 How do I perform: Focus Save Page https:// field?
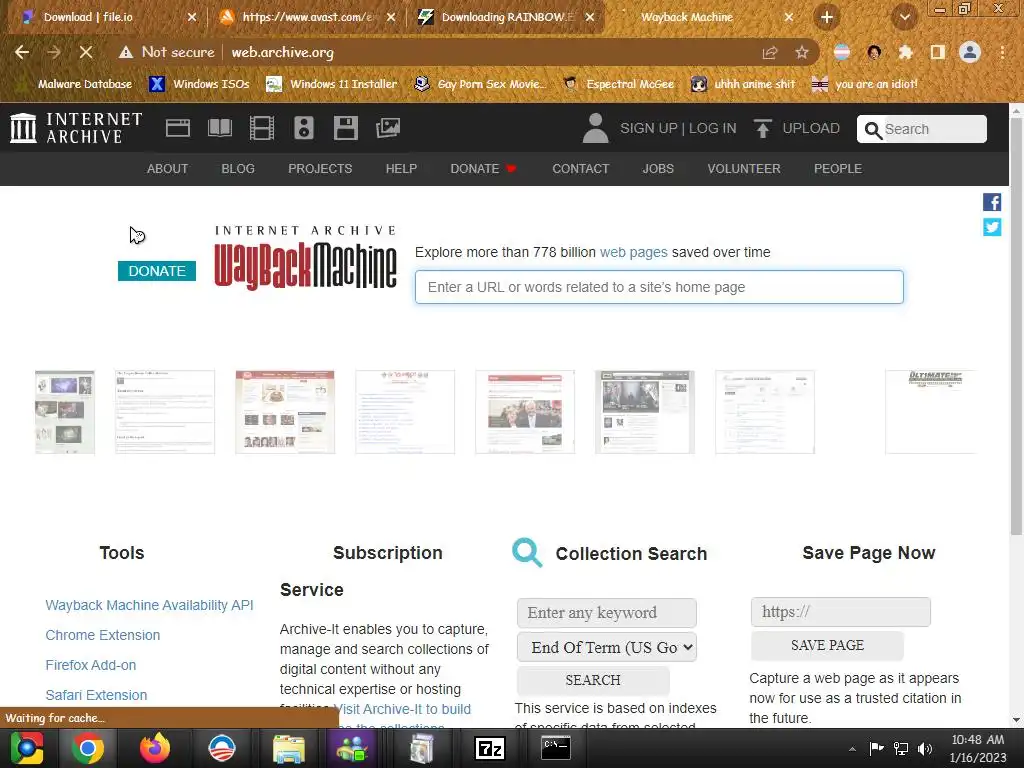840,612
